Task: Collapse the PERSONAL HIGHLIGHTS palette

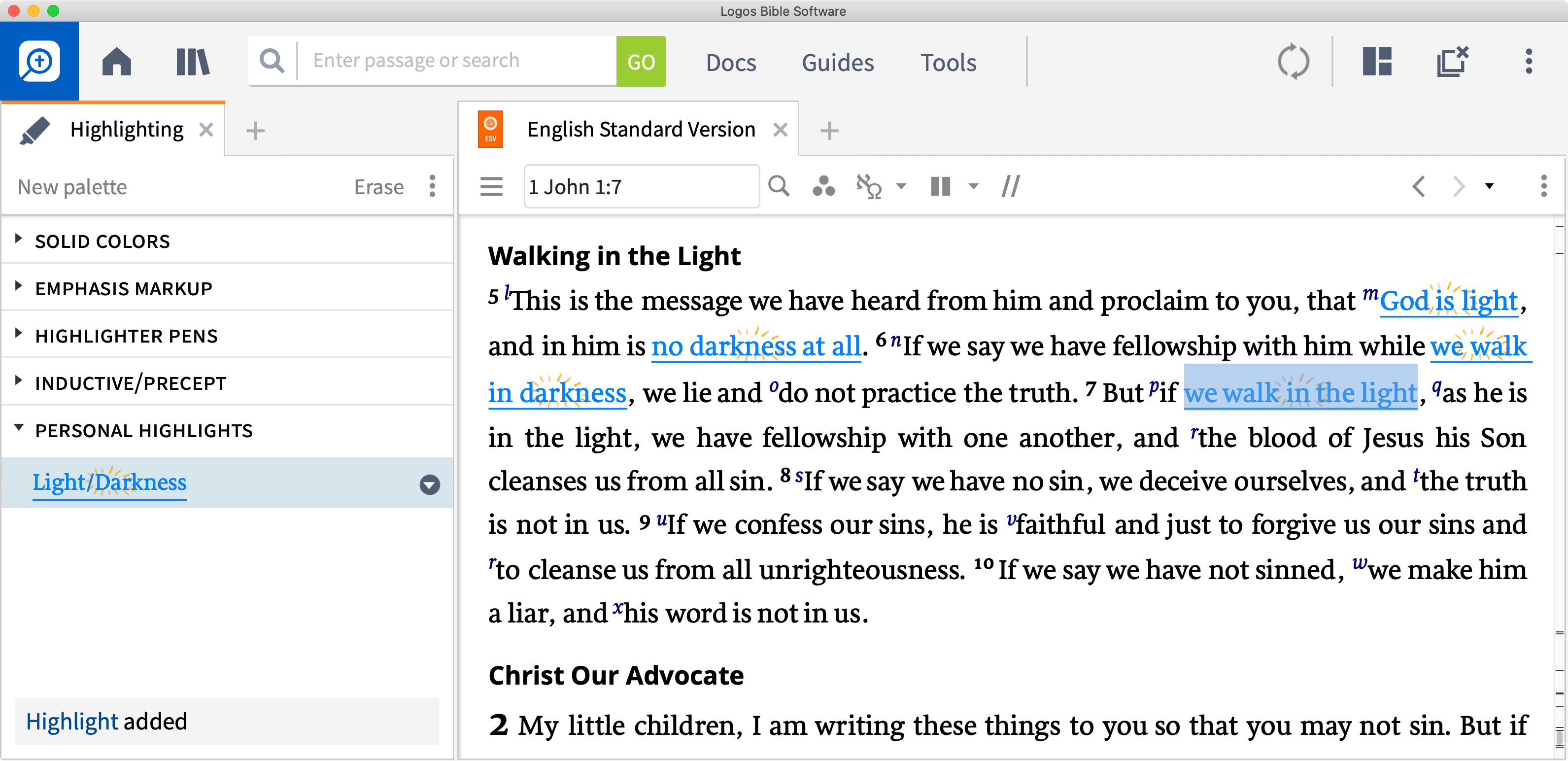Action: 18,428
